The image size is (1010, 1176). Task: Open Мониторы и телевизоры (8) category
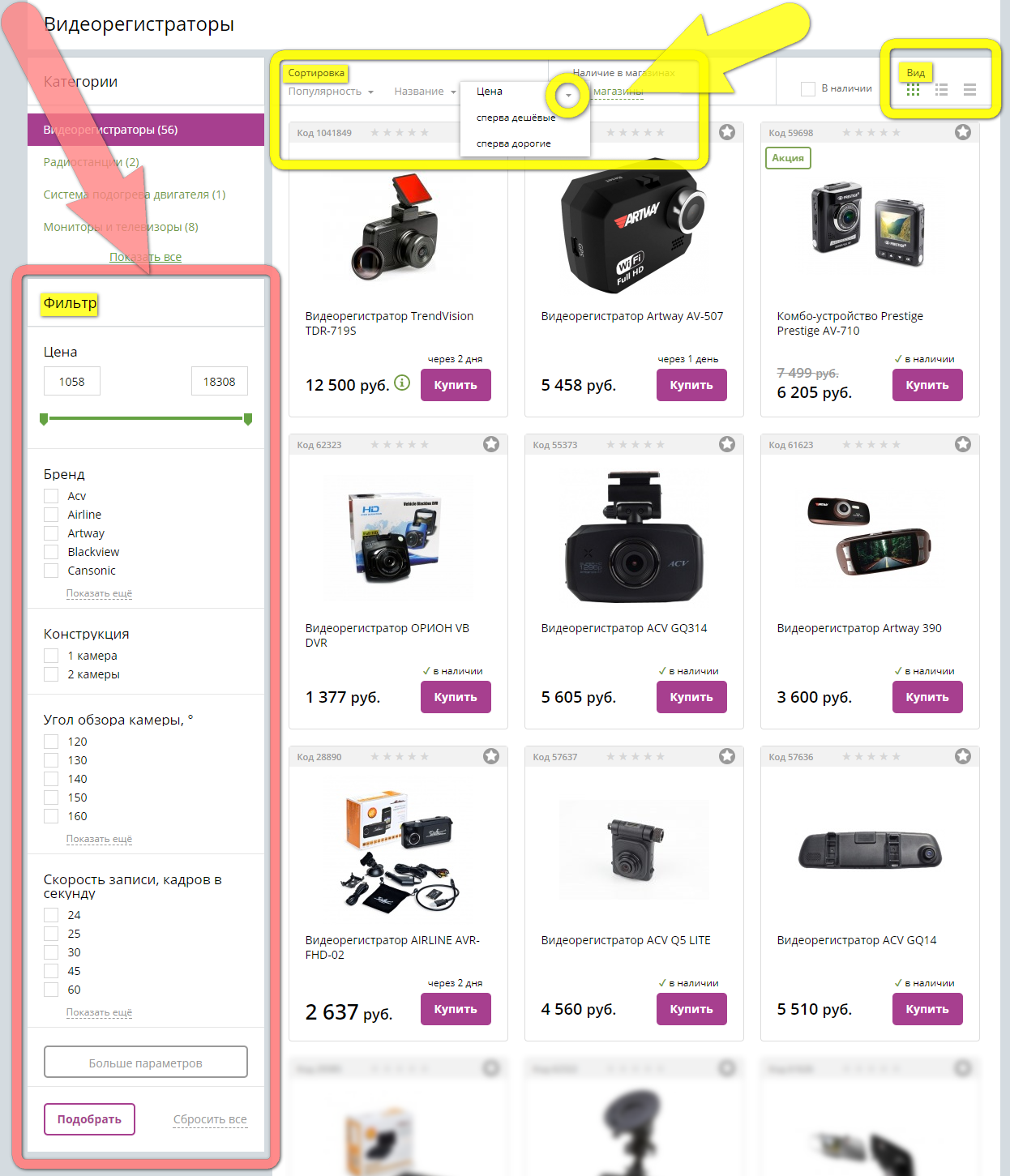pyautogui.click(x=121, y=227)
